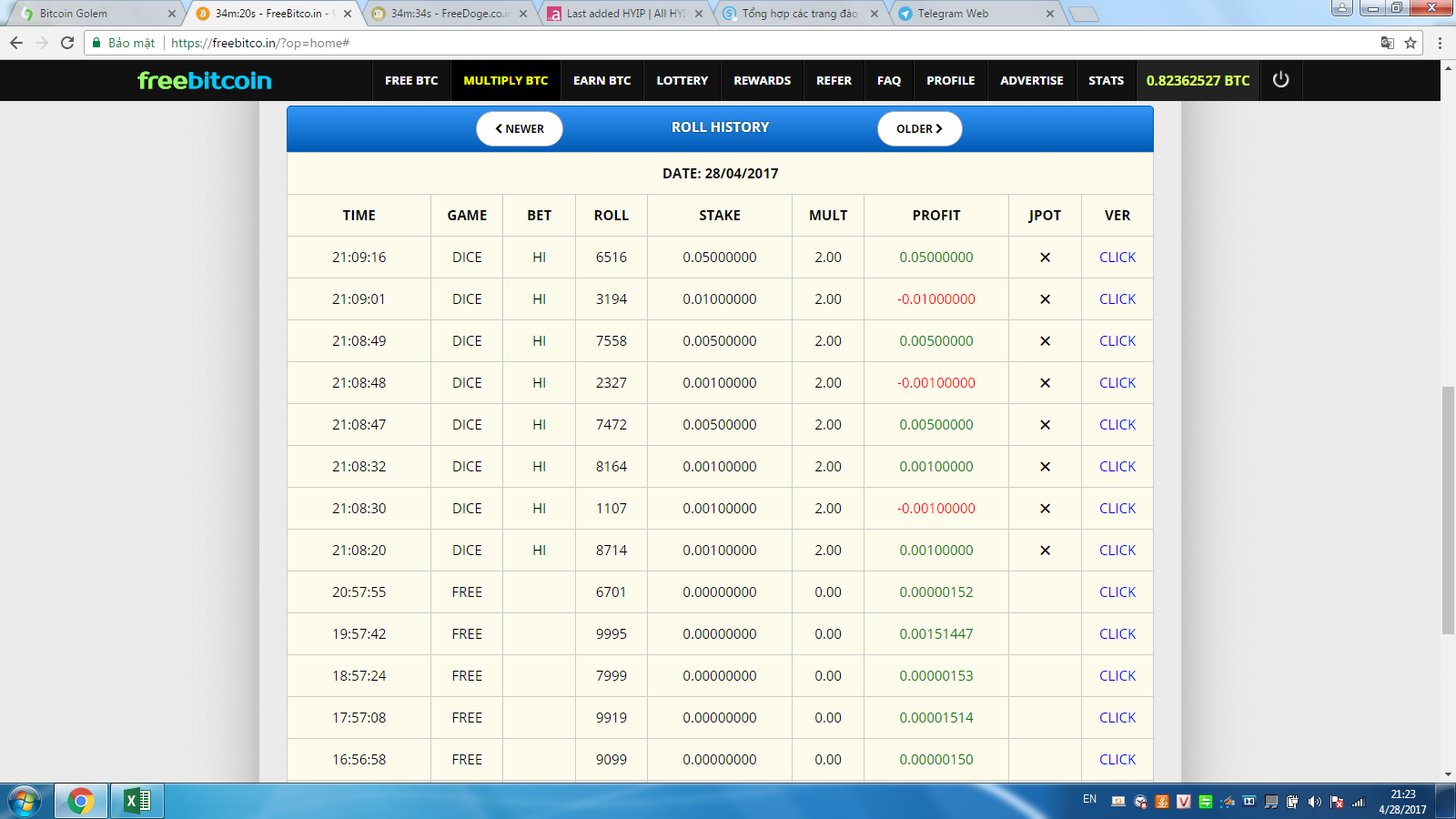1456x819 pixels.
Task: Switch to the Bitcoin Golem tab
Action: (x=74, y=14)
